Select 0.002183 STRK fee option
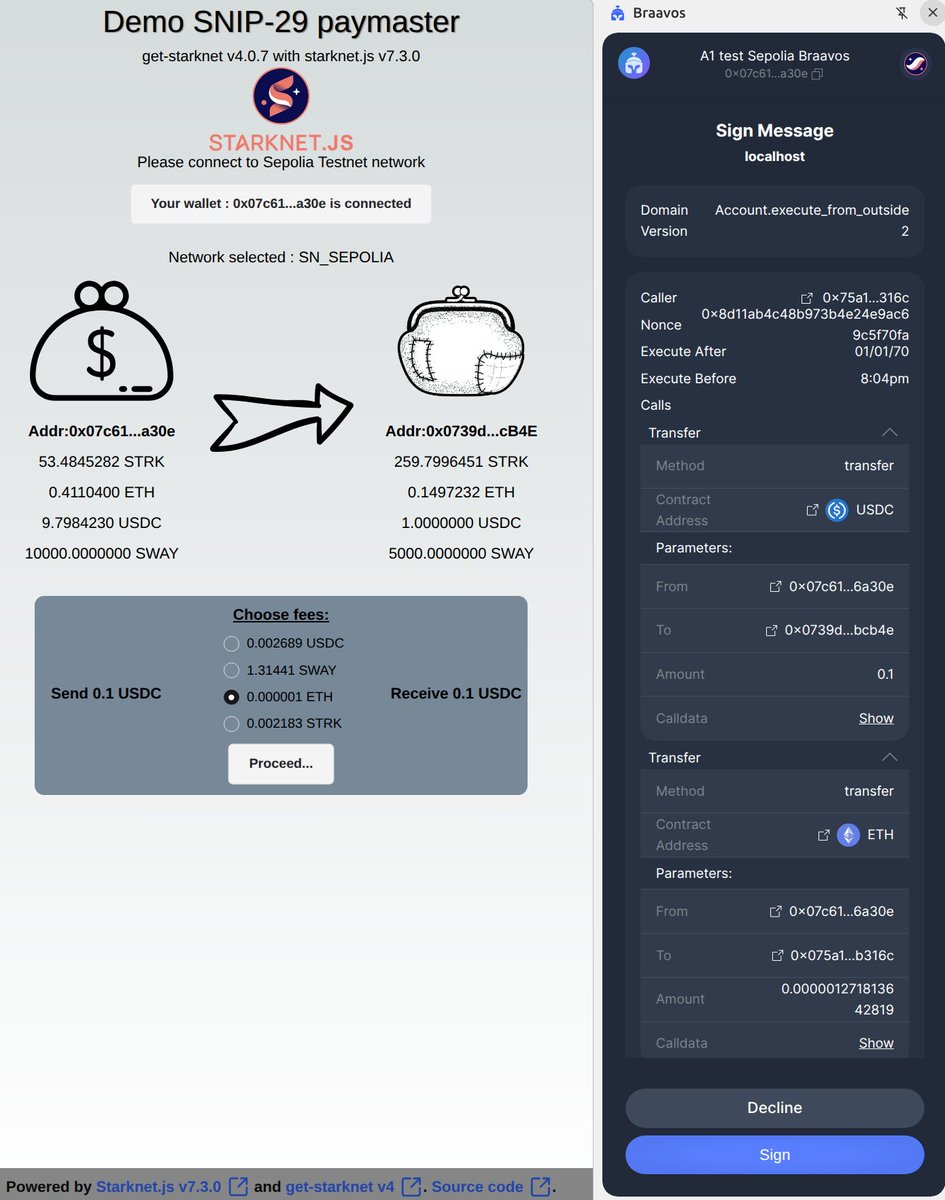The image size is (945, 1200). [x=231, y=723]
